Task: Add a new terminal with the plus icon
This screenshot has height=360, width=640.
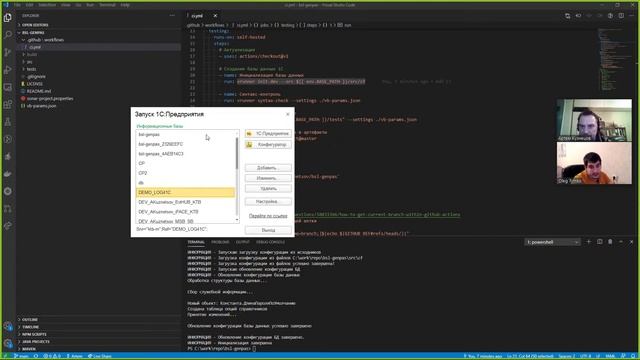Action: (589, 242)
